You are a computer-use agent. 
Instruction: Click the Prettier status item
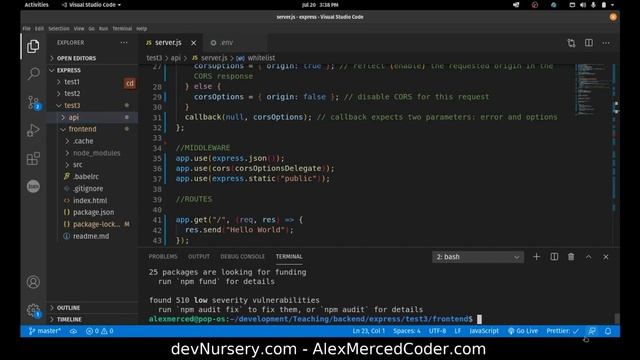(x=562, y=331)
